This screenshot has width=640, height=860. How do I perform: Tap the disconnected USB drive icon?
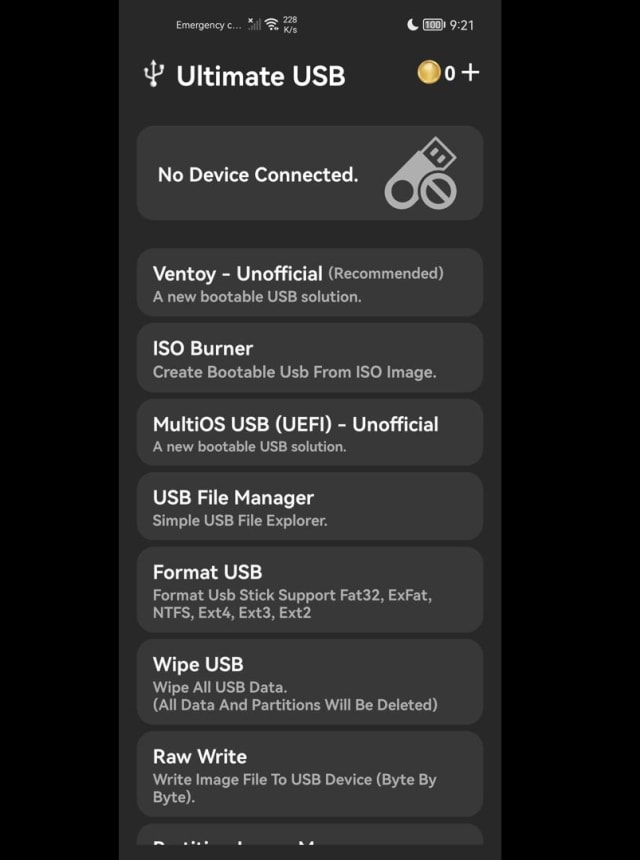421,173
